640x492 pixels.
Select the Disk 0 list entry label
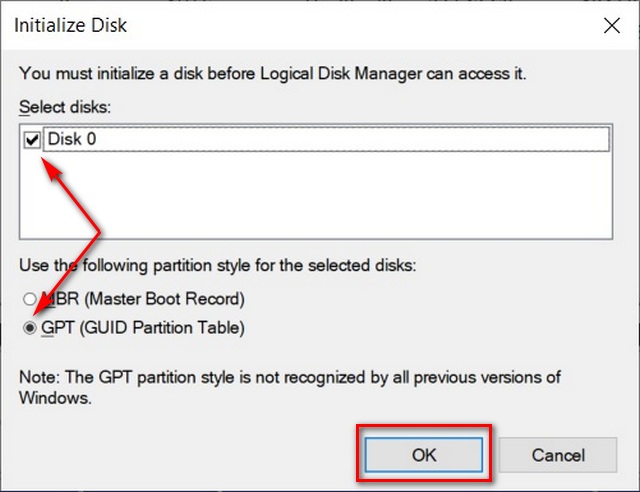[x=72, y=140]
